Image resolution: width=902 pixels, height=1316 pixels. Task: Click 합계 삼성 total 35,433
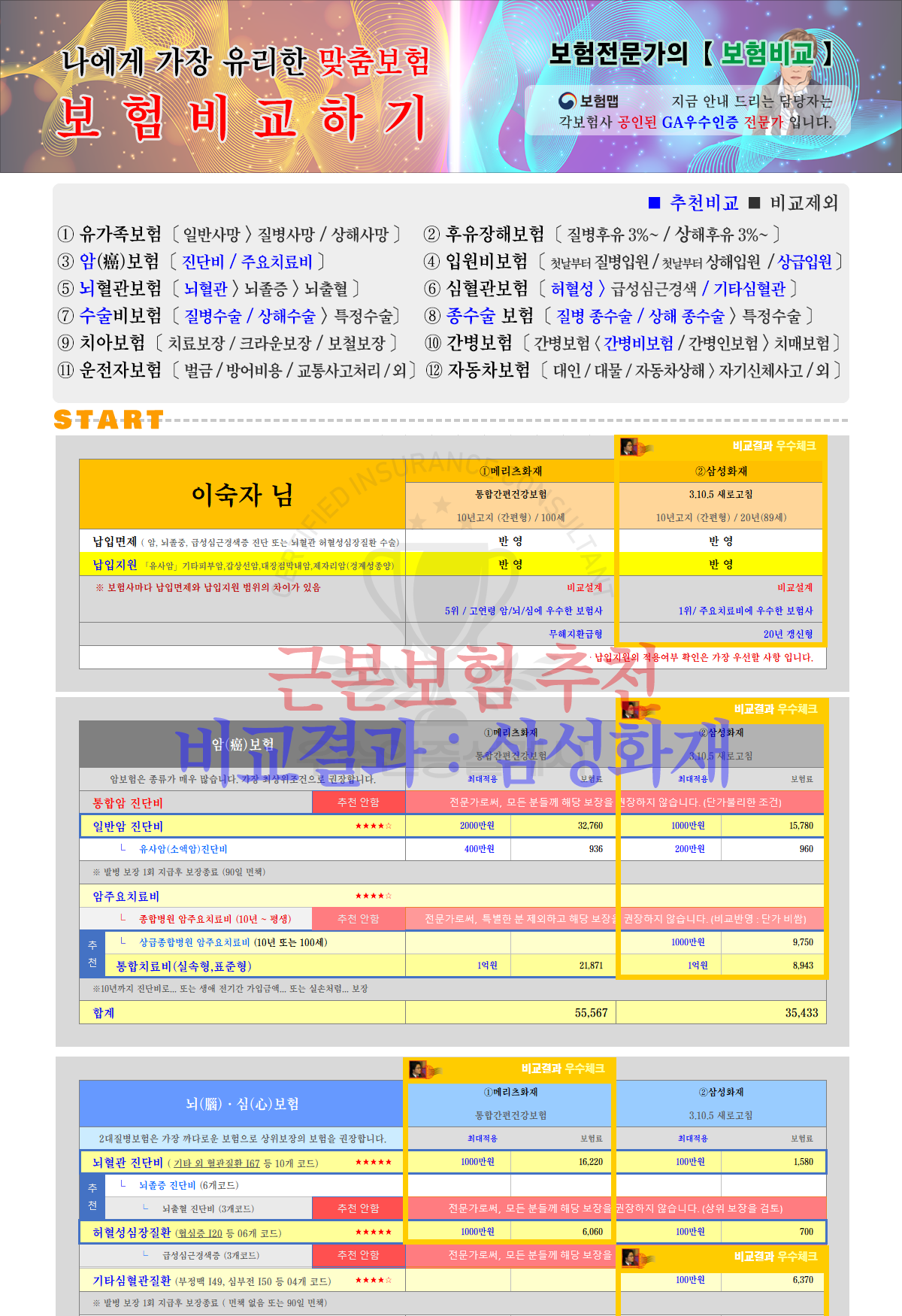[x=801, y=1013]
